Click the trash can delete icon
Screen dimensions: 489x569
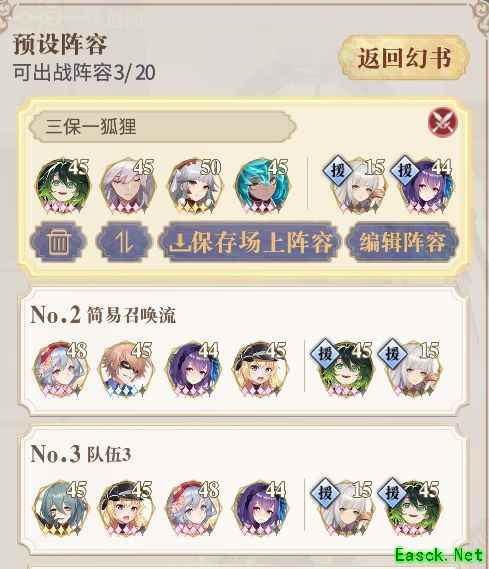[x=58, y=242]
